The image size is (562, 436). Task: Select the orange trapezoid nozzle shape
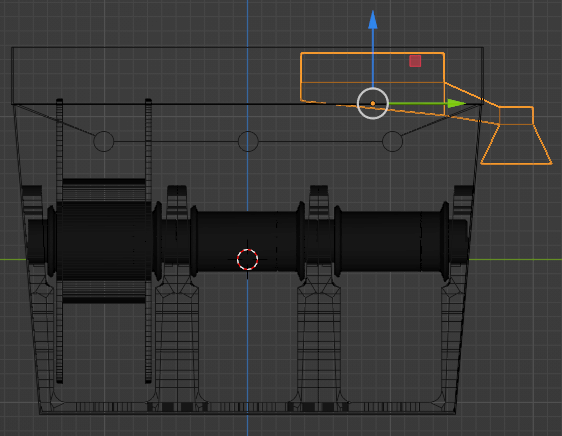tap(516, 144)
